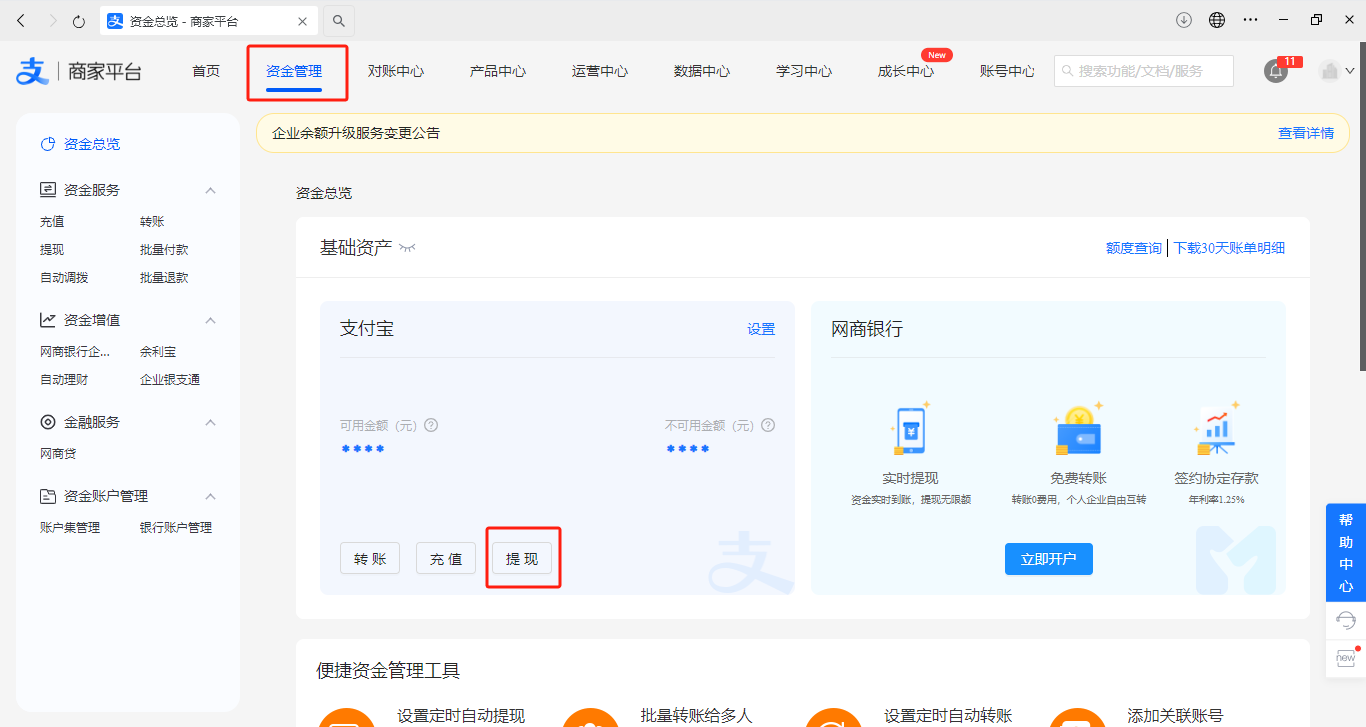The height and width of the screenshot is (727, 1366).
Task: Click the 免费转账 wallet illustration
Action: coord(1079,430)
